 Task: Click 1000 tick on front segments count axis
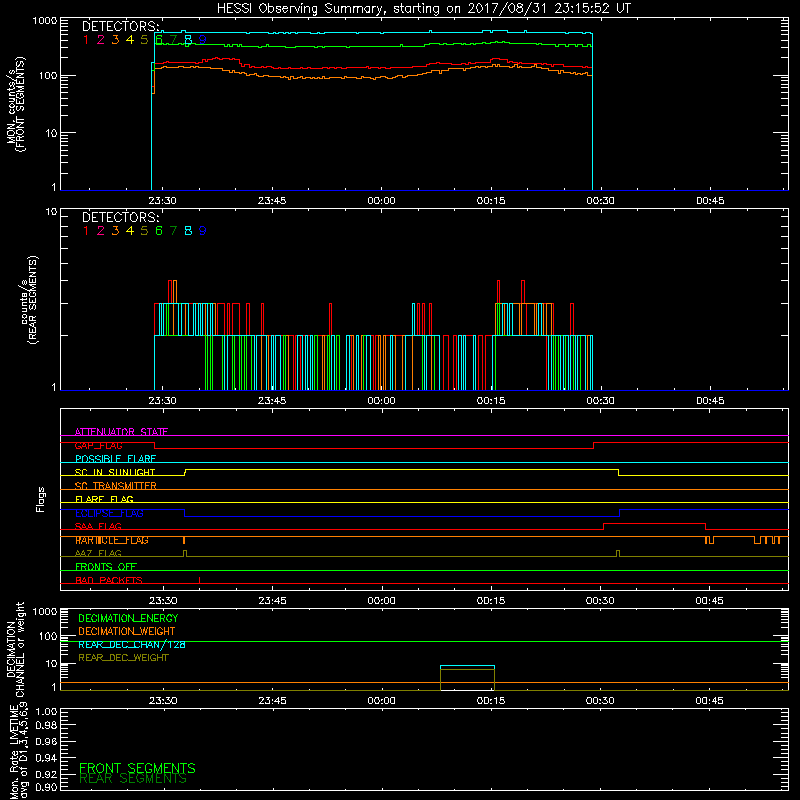point(45,21)
